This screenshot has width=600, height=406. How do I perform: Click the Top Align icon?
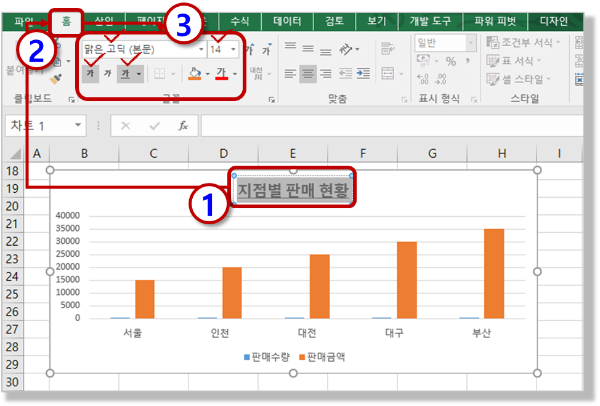290,47
